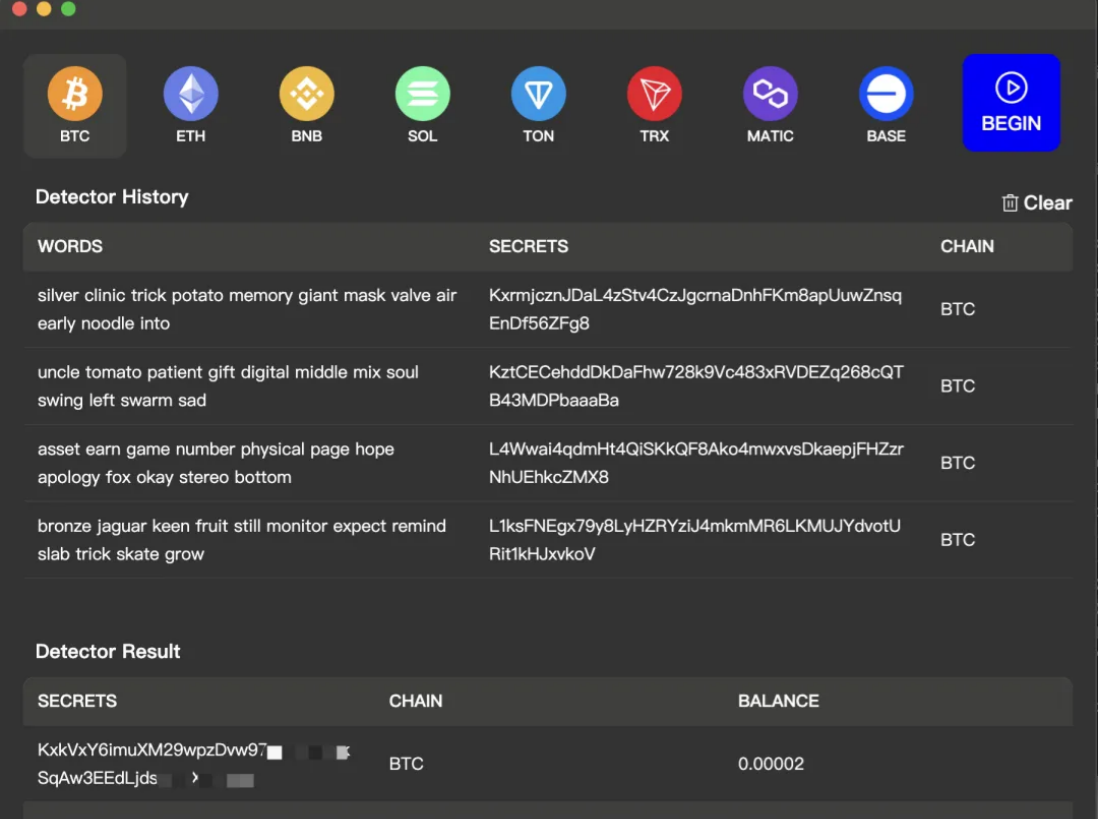This screenshot has width=1098, height=819.
Task: Click BTC chain cell in asset earn row
Action: tap(957, 463)
